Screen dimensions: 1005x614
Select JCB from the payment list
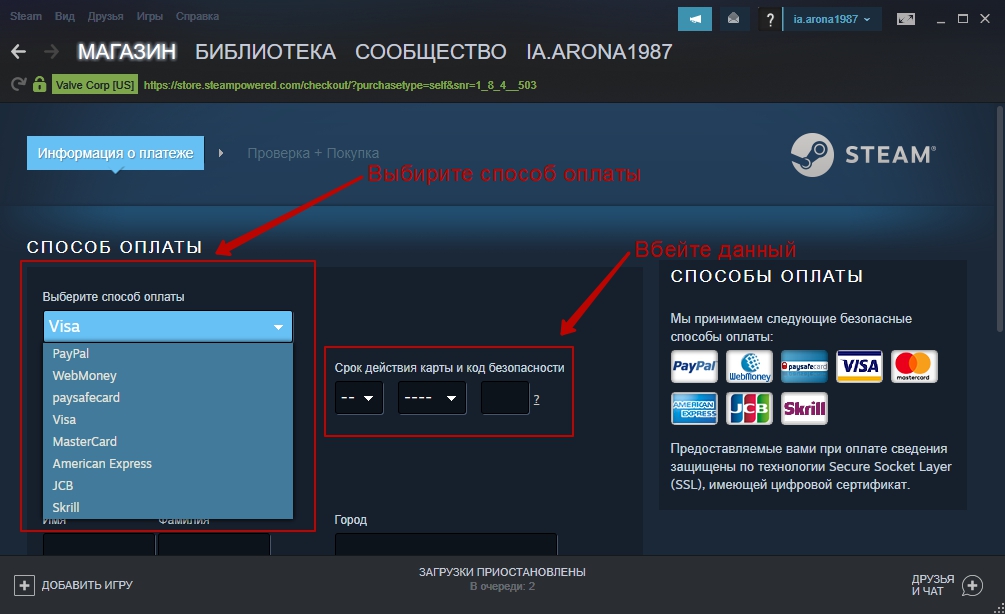pos(168,485)
